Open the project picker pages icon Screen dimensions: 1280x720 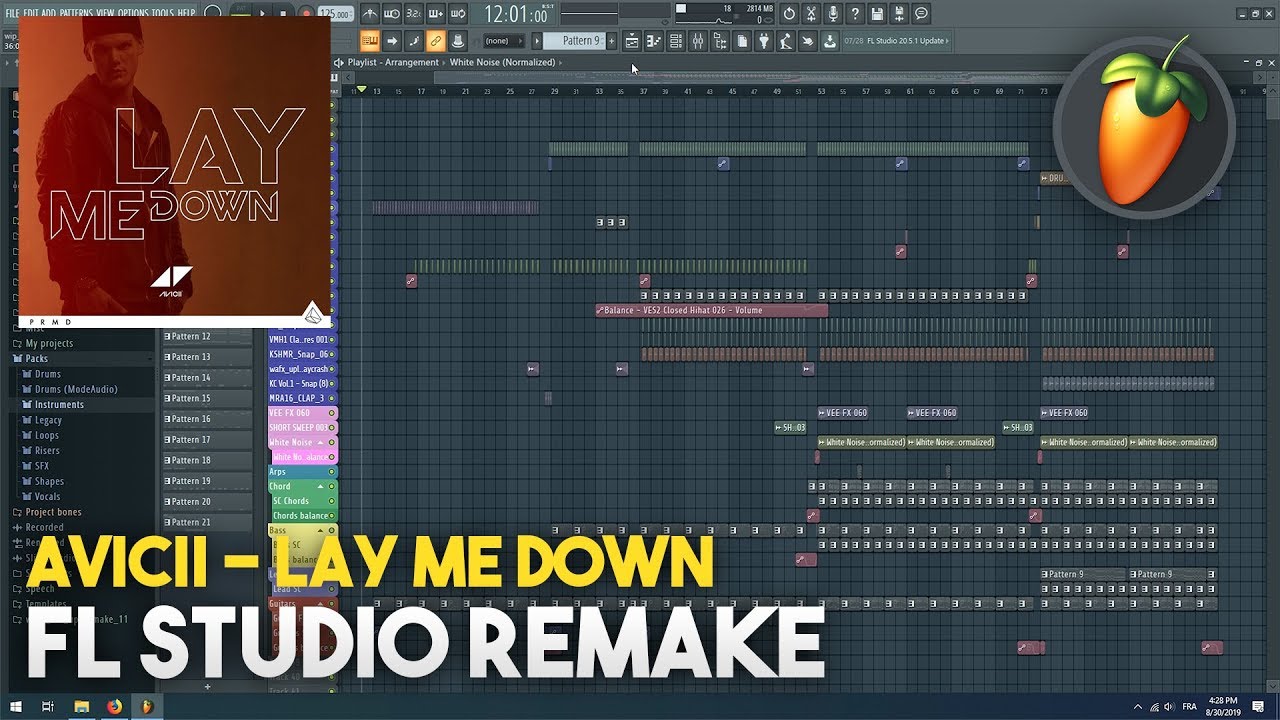[x=742, y=41]
